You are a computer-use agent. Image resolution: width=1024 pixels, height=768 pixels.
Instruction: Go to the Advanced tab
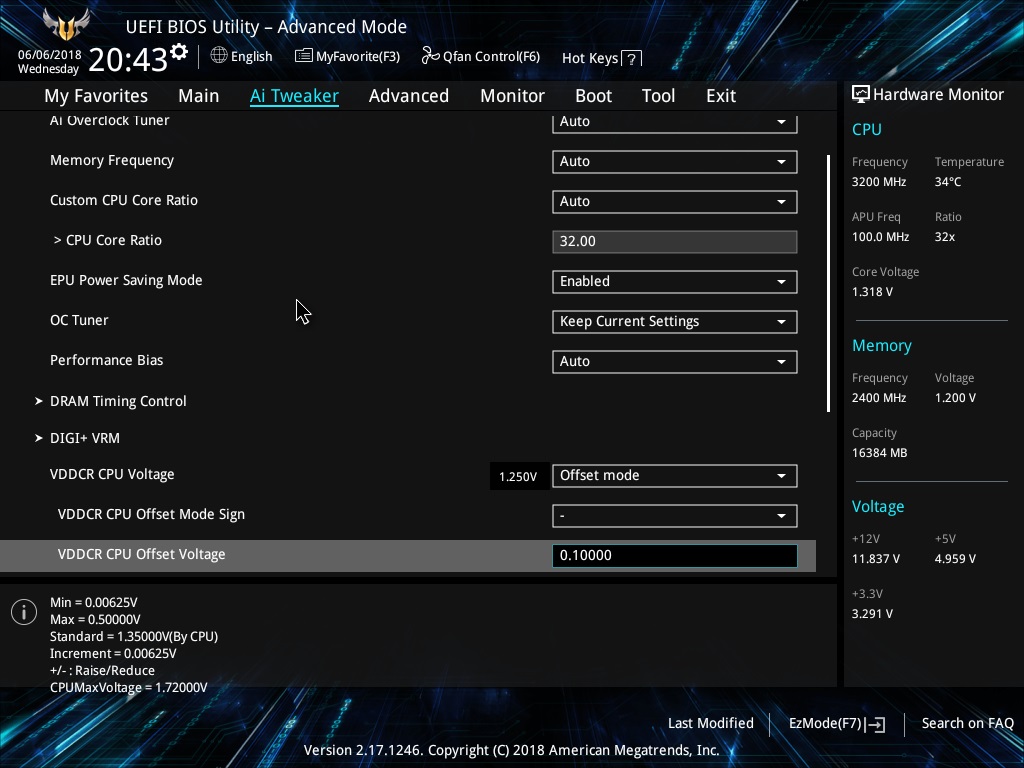click(x=409, y=96)
